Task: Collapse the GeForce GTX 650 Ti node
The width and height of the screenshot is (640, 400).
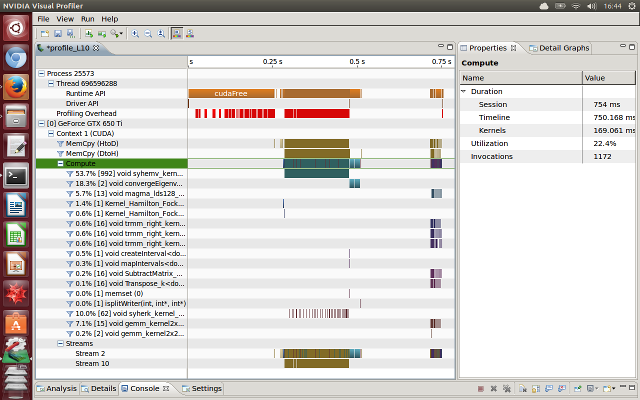Action: (x=41, y=123)
